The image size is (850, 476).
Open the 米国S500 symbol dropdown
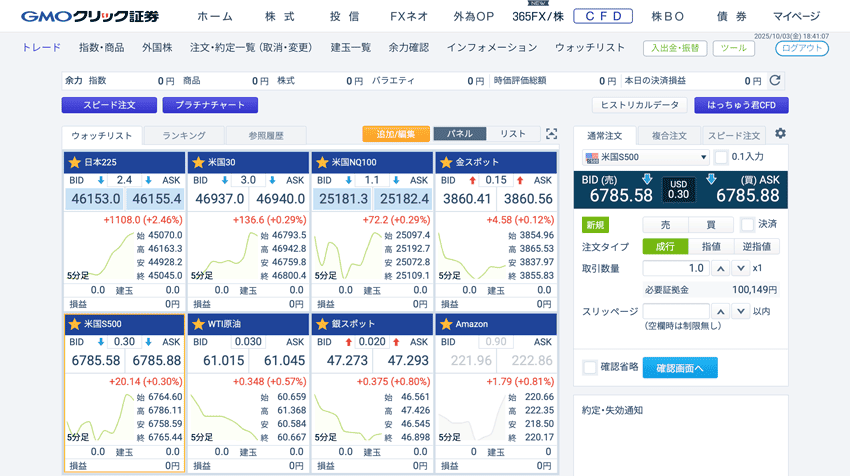645,157
